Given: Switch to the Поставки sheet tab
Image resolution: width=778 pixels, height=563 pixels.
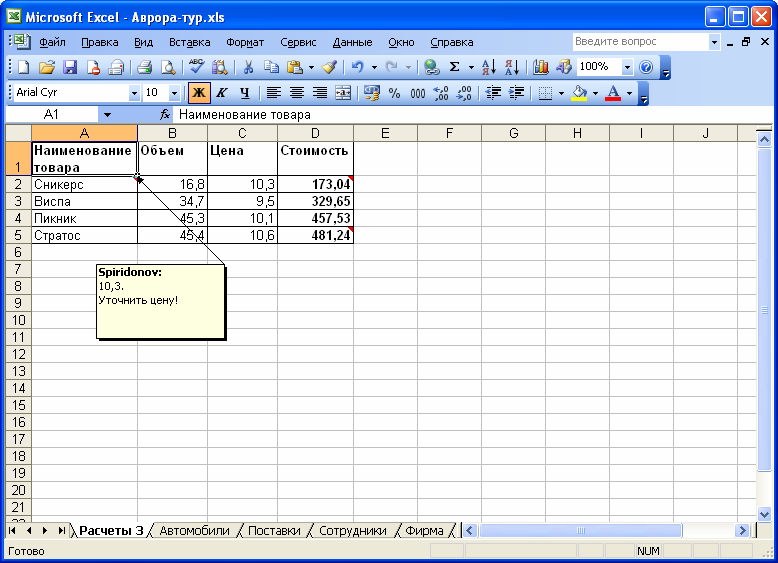Looking at the screenshot, I should (274, 530).
